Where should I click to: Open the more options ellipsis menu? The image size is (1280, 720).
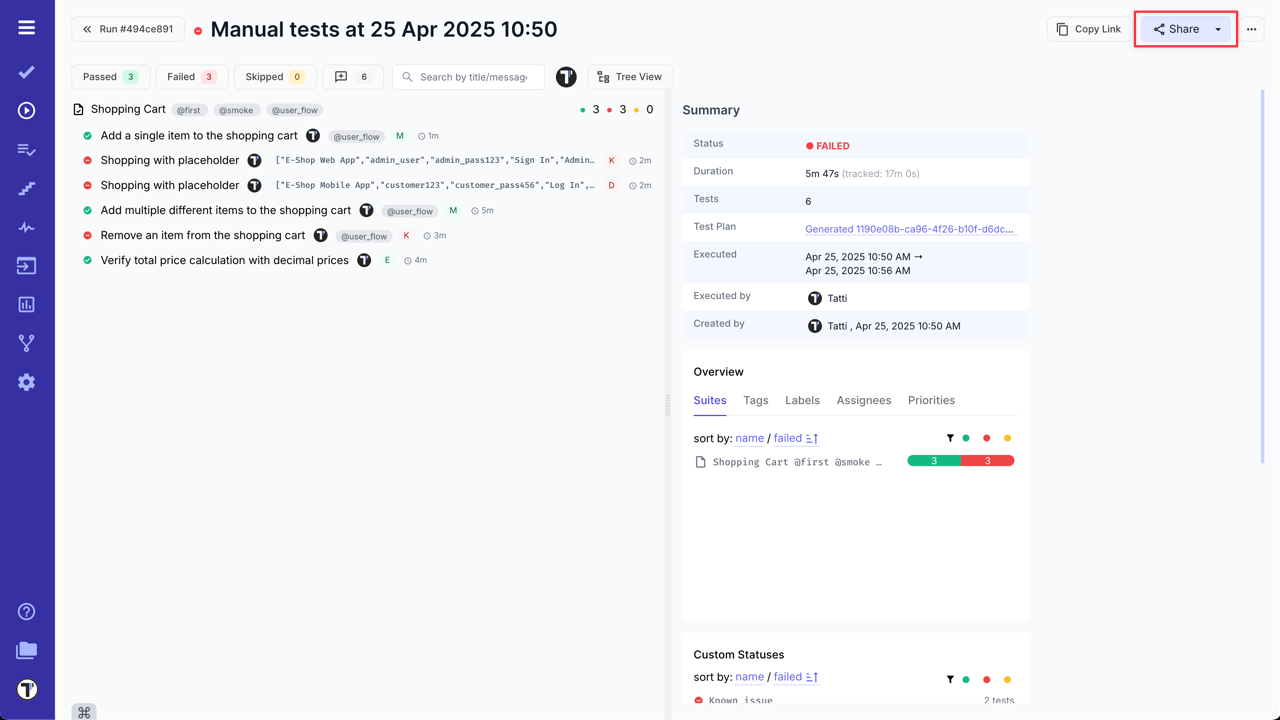tap(1252, 29)
